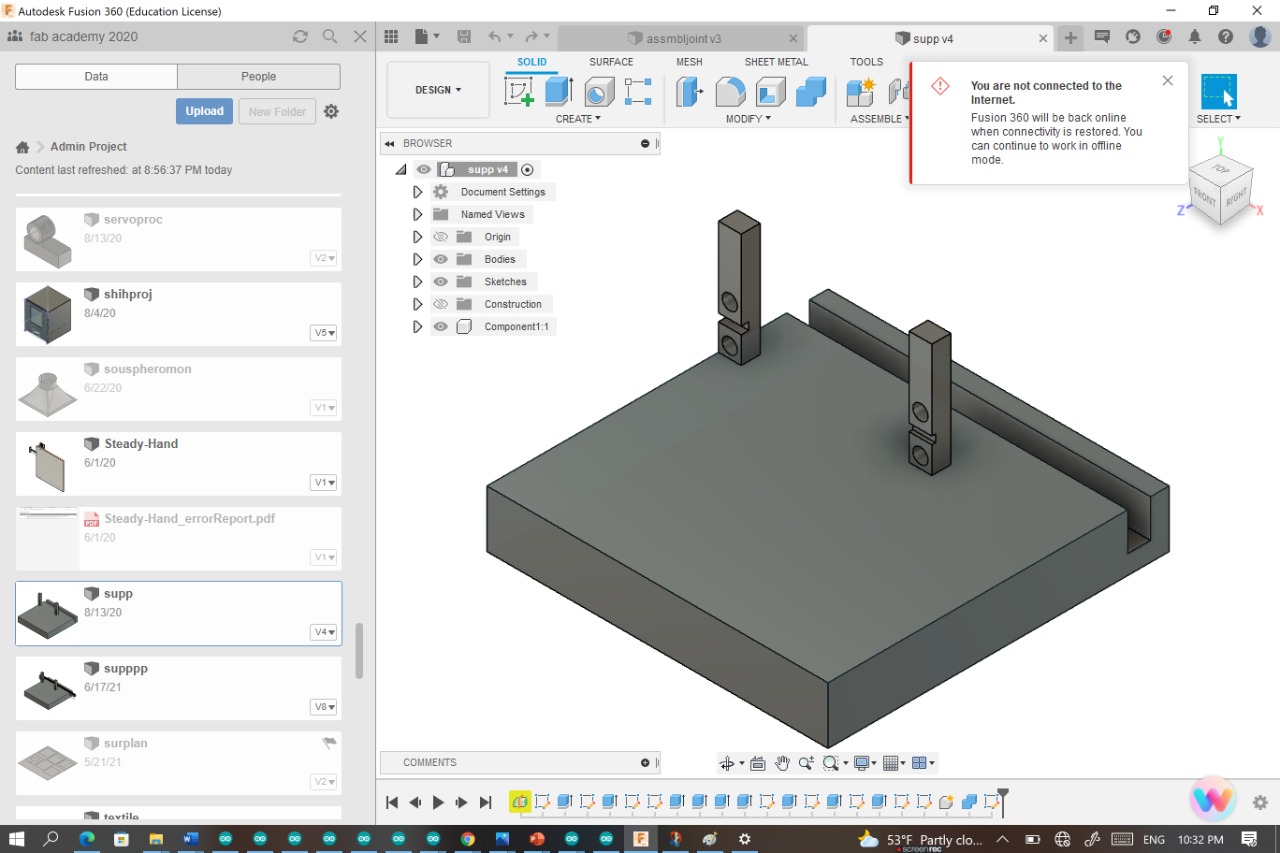Toggle visibility of supp v4 root component
The image size is (1280, 853).
(424, 170)
